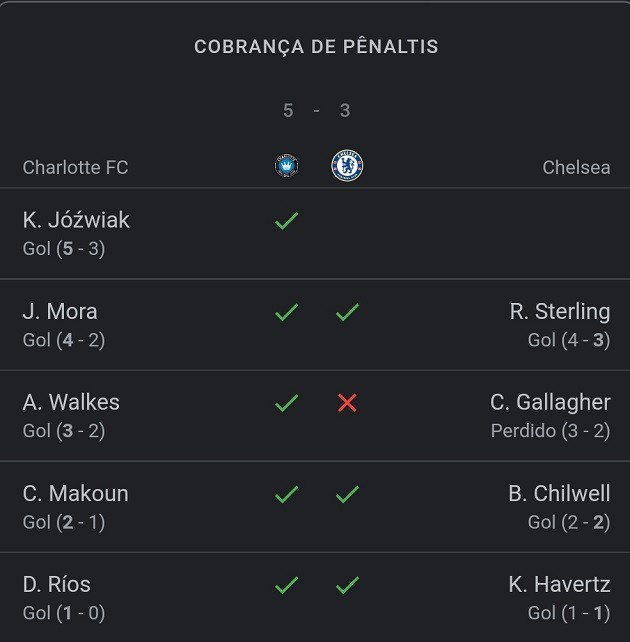Select player C. Gallagher
This screenshot has height=642, width=630.
[550, 402]
